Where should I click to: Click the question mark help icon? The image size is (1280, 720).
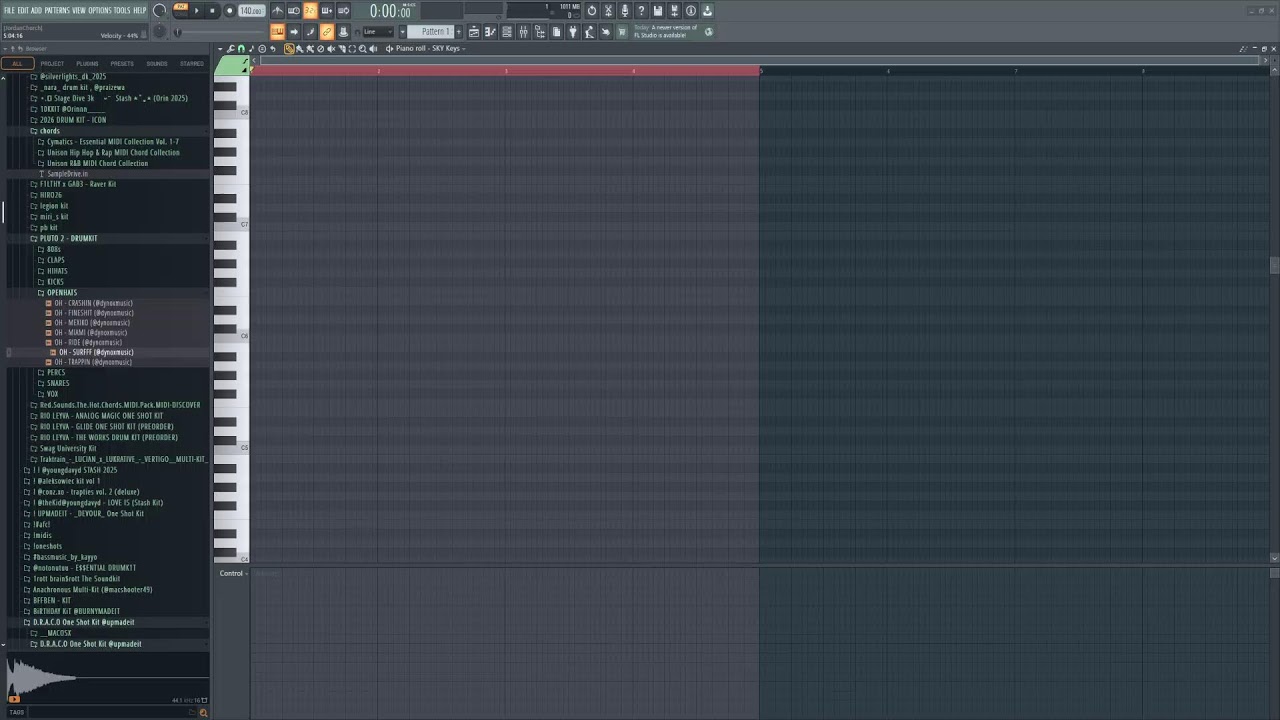tap(641, 11)
